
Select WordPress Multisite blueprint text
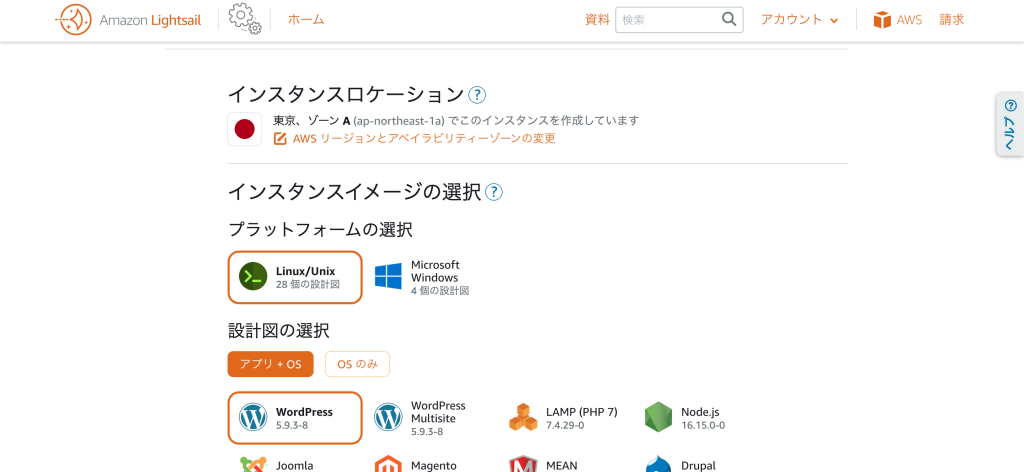click(x=438, y=418)
